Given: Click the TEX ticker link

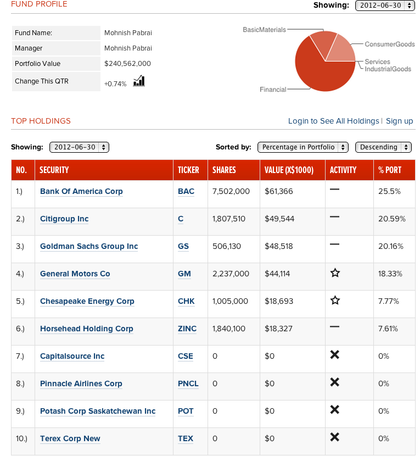Looking at the screenshot, I should click(x=185, y=439).
